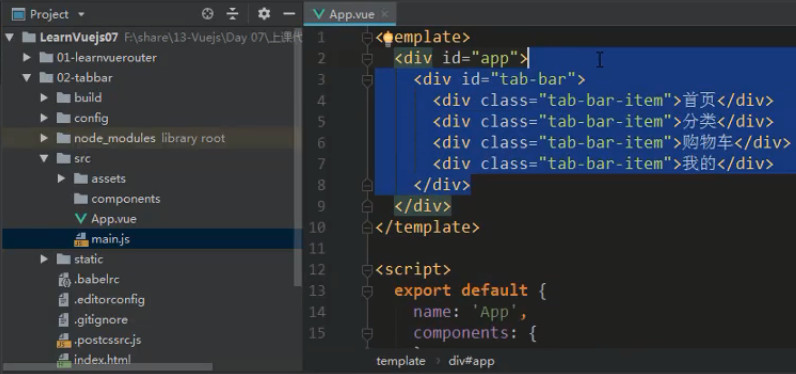The image size is (796, 374).
Task: Collapse the 02-tabbar folder
Action: click(x=26, y=78)
